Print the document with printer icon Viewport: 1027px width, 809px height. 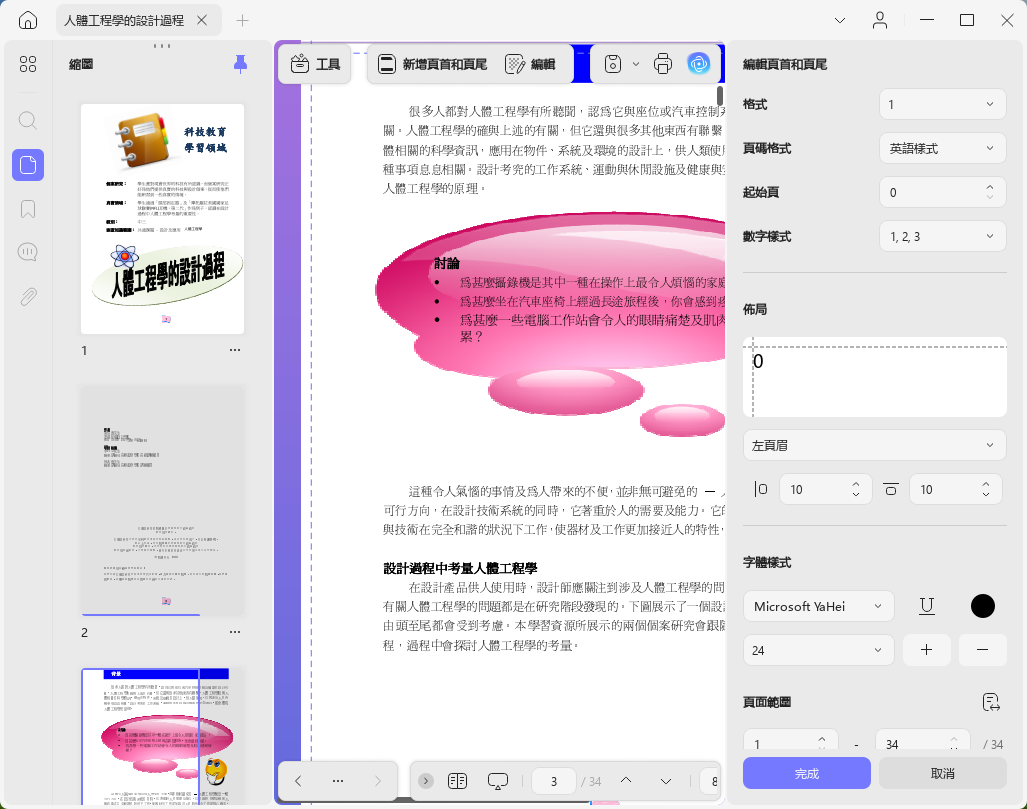click(663, 64)
